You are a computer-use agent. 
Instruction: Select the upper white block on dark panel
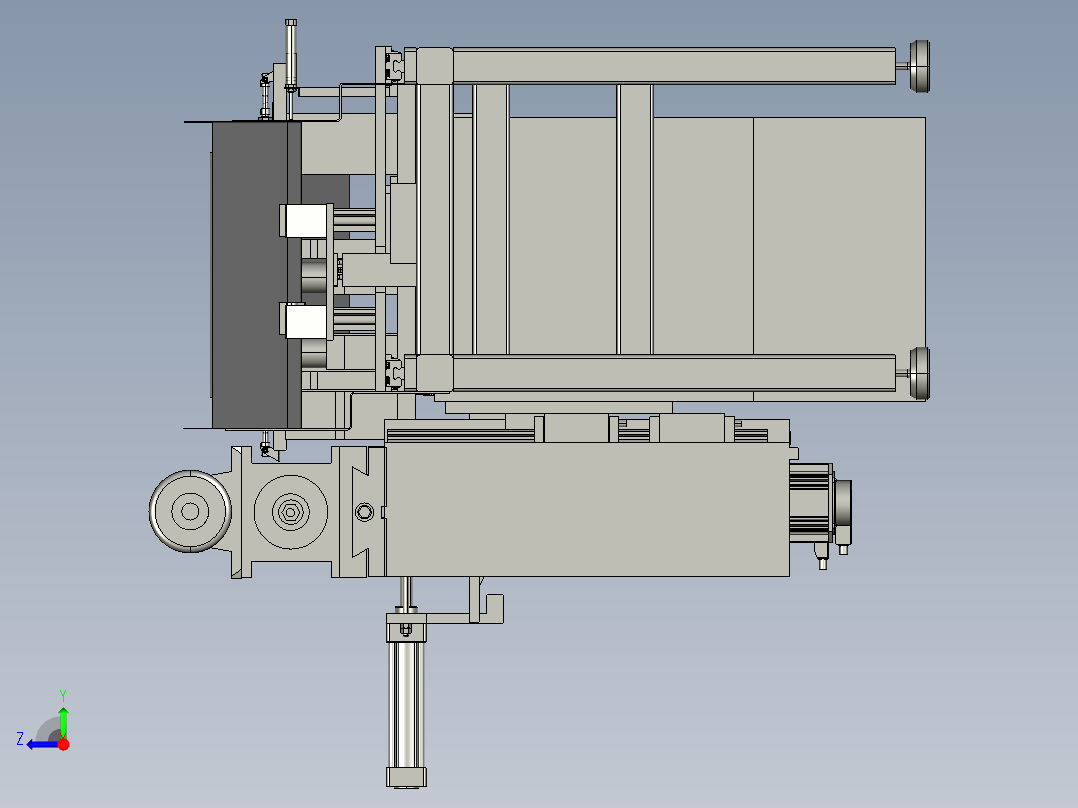click(x=305, y=221)
